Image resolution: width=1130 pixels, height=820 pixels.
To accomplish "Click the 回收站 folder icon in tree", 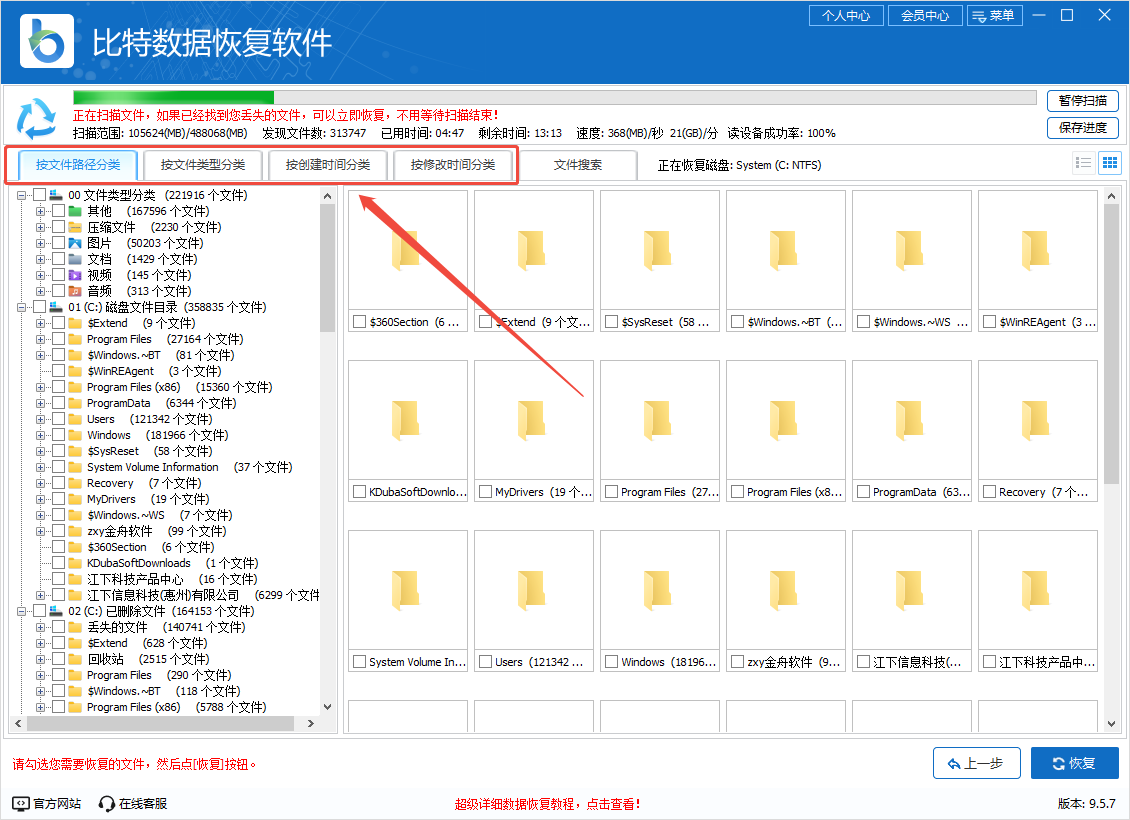I will pyautogui.click(x=75, y=659).
